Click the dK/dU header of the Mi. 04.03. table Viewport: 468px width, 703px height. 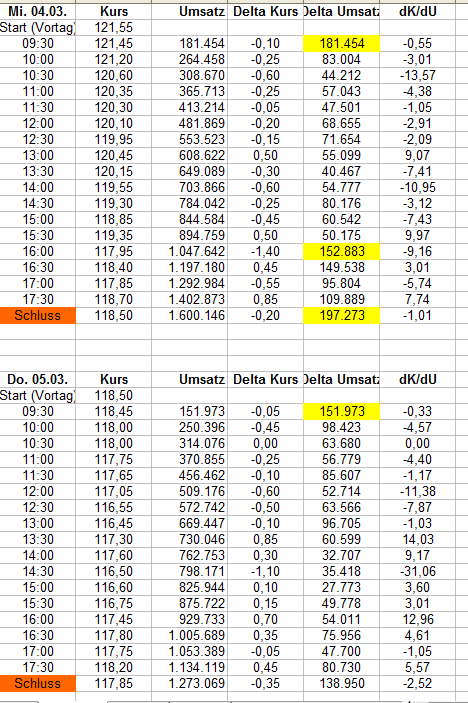pos(417,11)
